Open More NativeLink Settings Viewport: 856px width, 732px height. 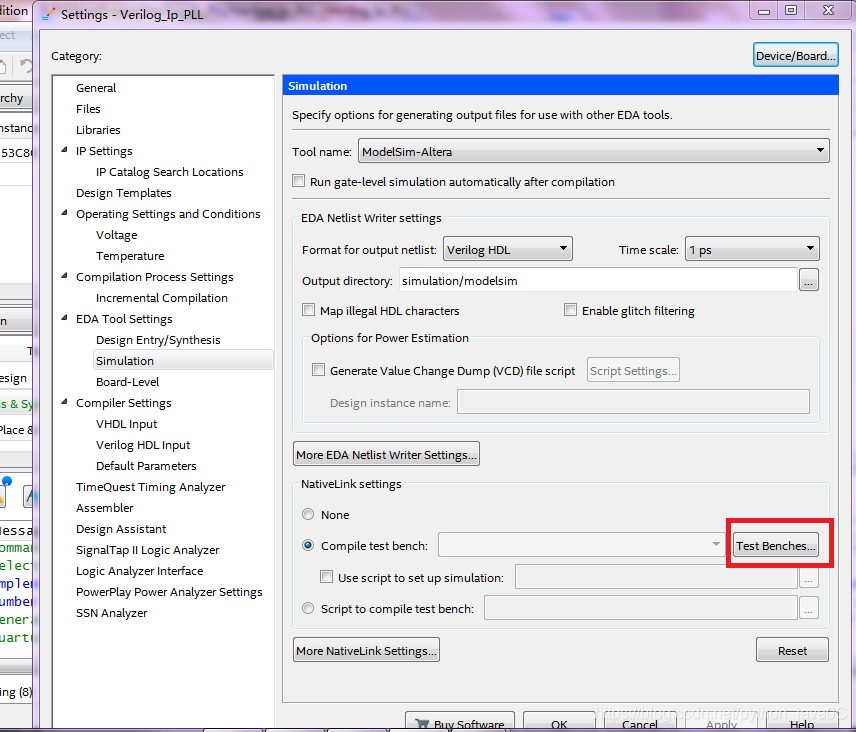[x=366, y=651]
